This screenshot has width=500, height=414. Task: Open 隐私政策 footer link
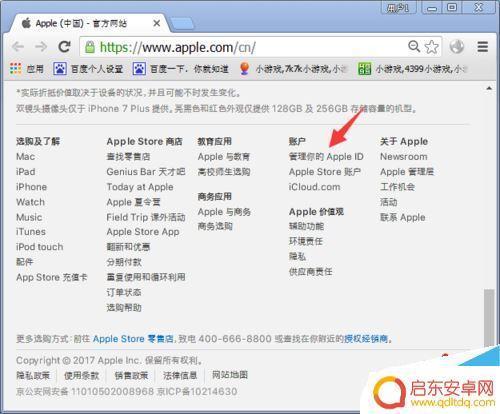click(33, 376)
